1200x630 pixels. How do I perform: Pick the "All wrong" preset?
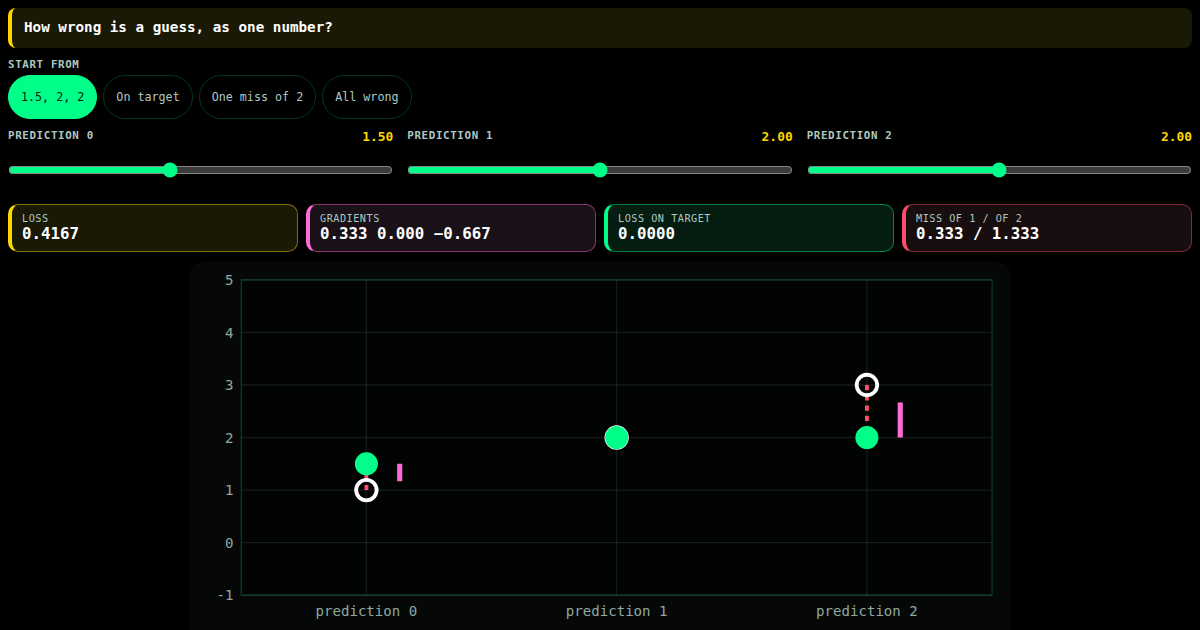(367, 97)
